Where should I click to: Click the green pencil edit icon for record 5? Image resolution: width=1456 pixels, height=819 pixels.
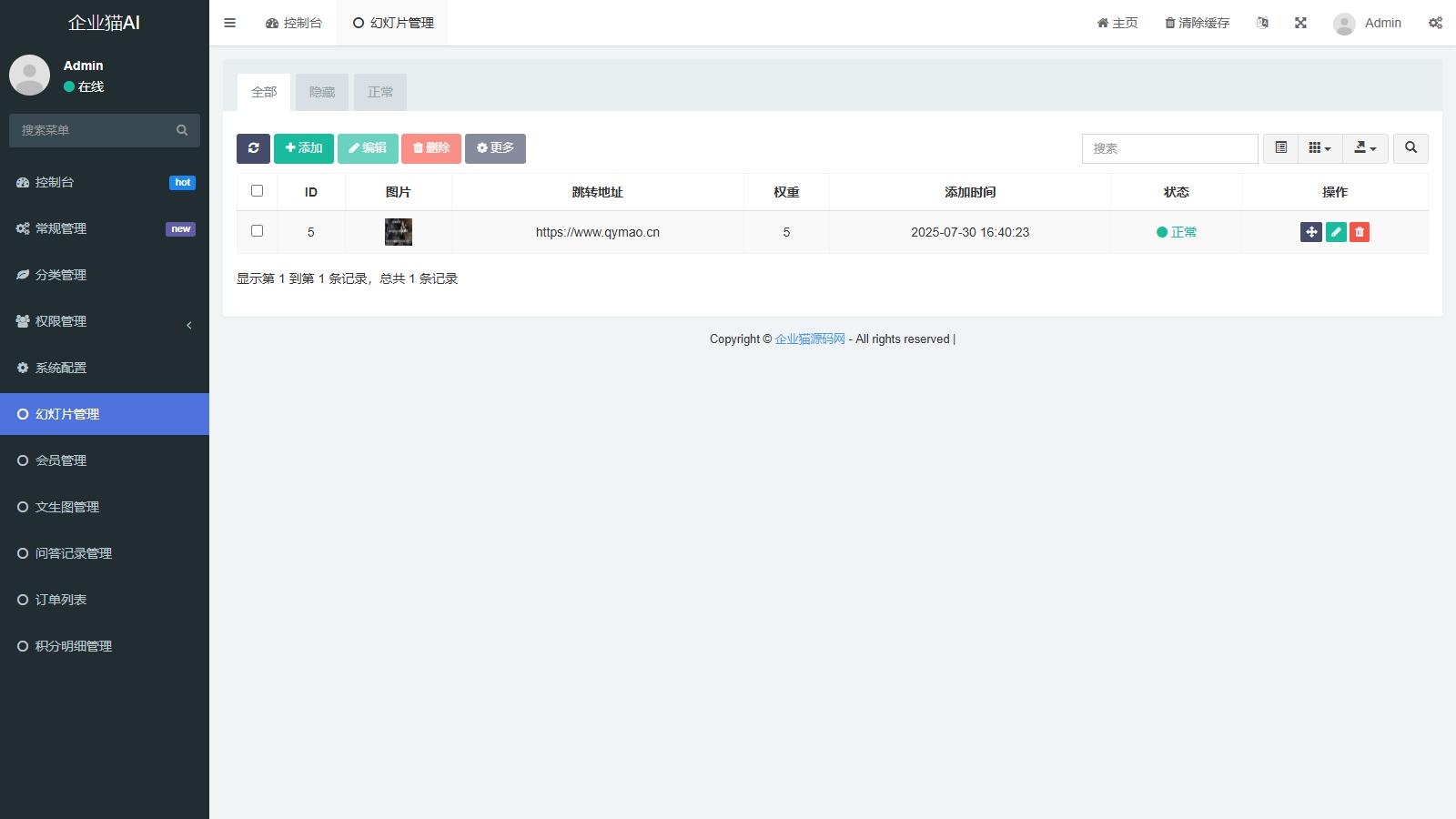pos(1335,232)
